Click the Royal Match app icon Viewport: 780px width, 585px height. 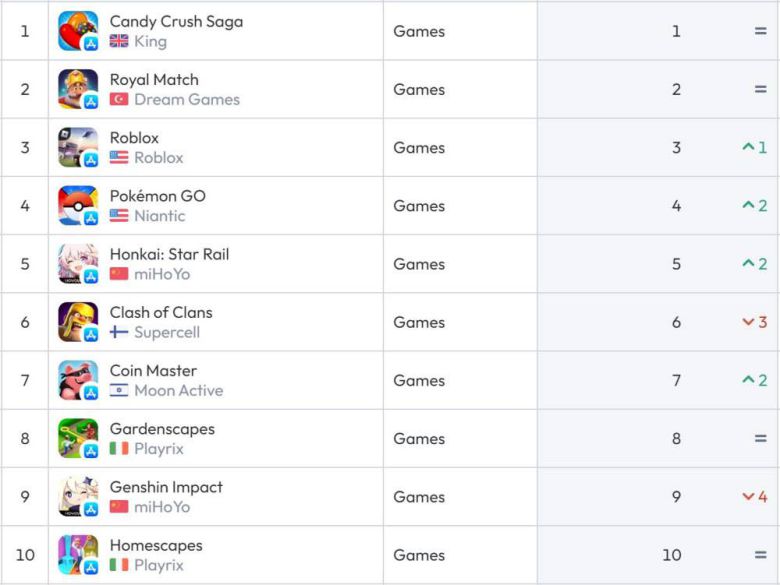point(77,89)
